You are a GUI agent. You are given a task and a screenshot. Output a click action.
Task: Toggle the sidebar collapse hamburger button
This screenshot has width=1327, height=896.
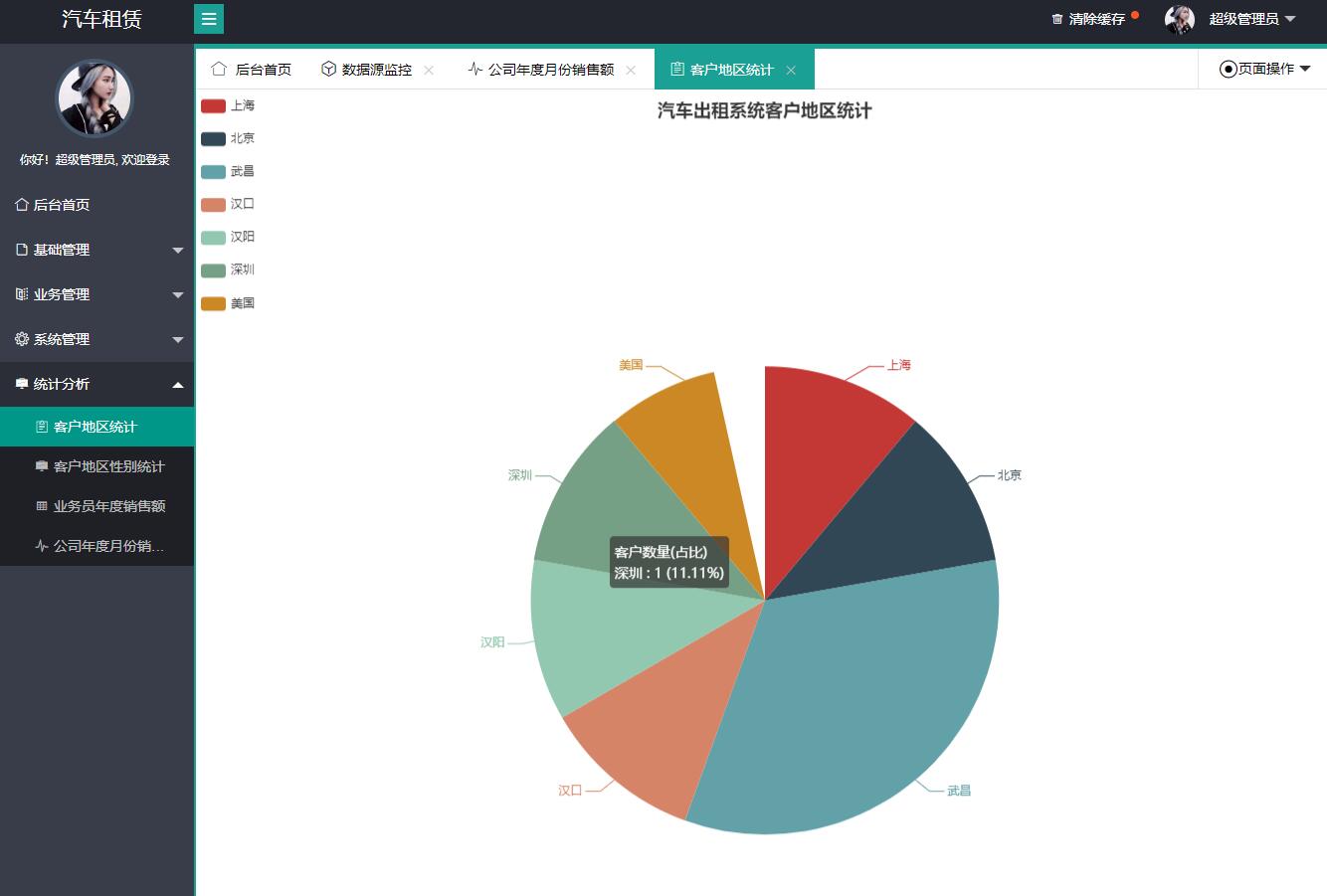tap(209, 19)
